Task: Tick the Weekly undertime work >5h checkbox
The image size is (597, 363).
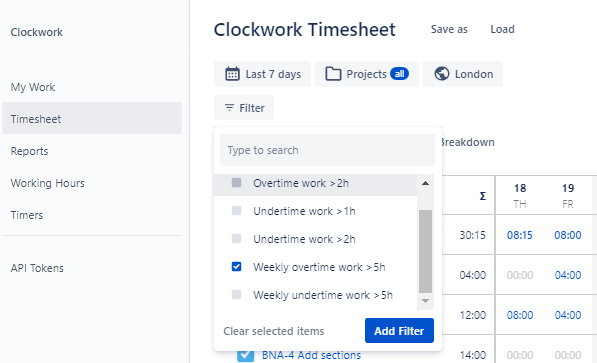Action: (x=236, y=294)
